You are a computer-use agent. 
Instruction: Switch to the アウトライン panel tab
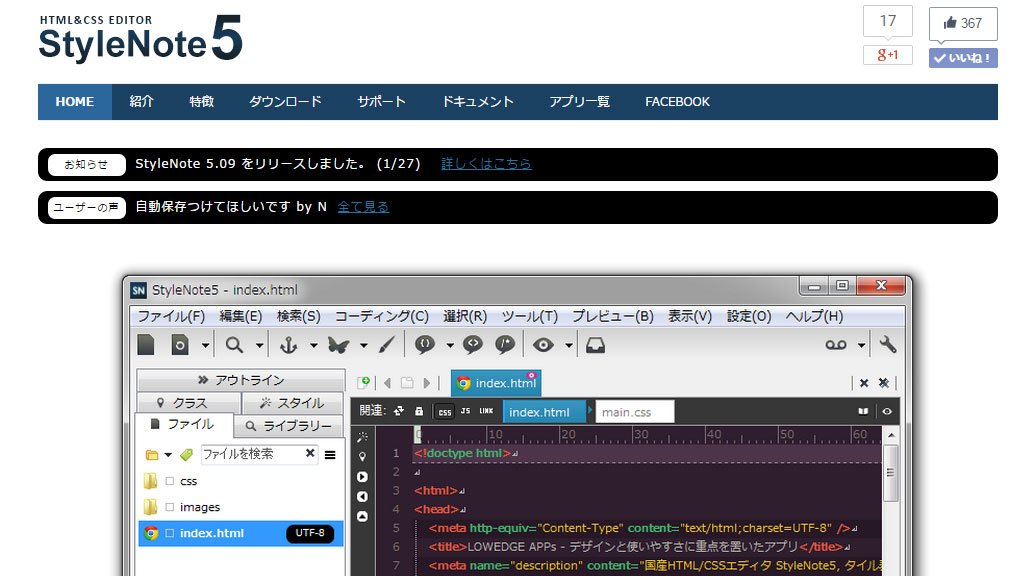[x=241, y=380]
